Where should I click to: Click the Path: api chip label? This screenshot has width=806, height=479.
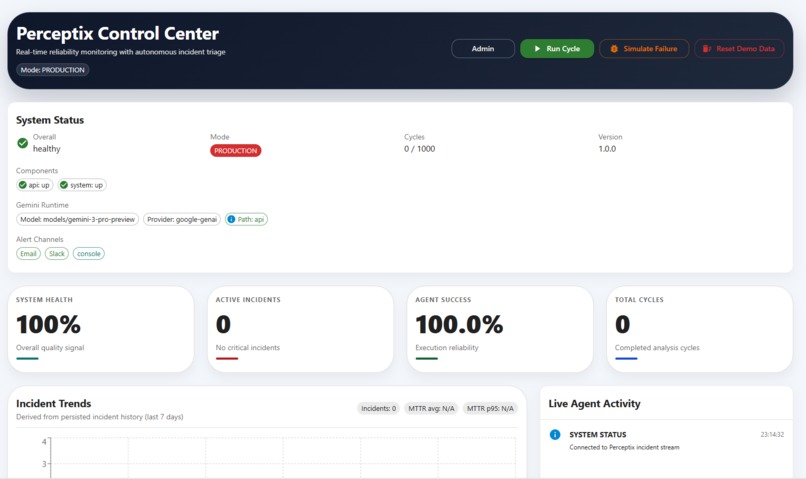(x=250, y=219)
